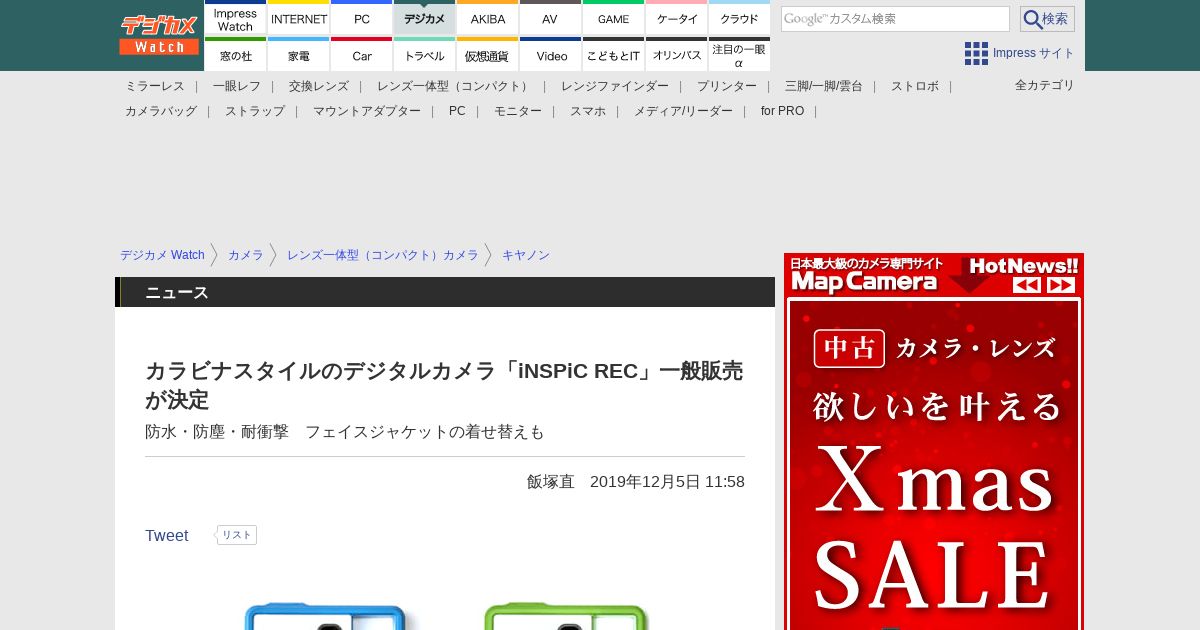Click the デジカメ Watch breadcrumb link
This screenshot has width=1200, height=630.
click(162, 255)
